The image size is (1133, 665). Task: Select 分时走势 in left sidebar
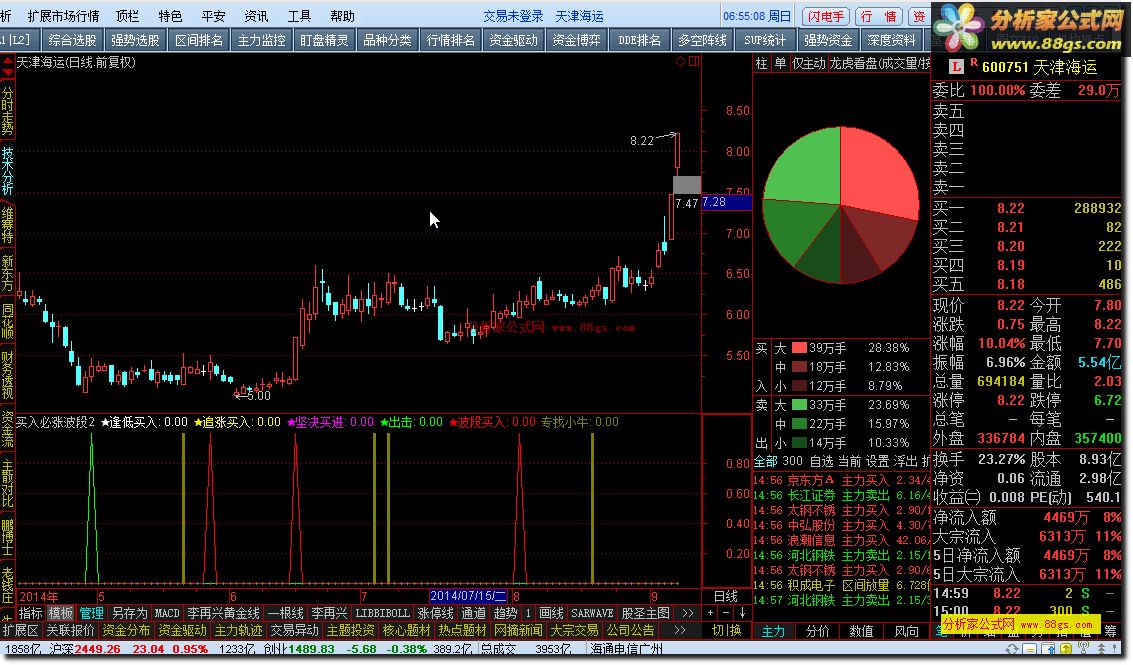pyautogui.click(x=7, y=111)
